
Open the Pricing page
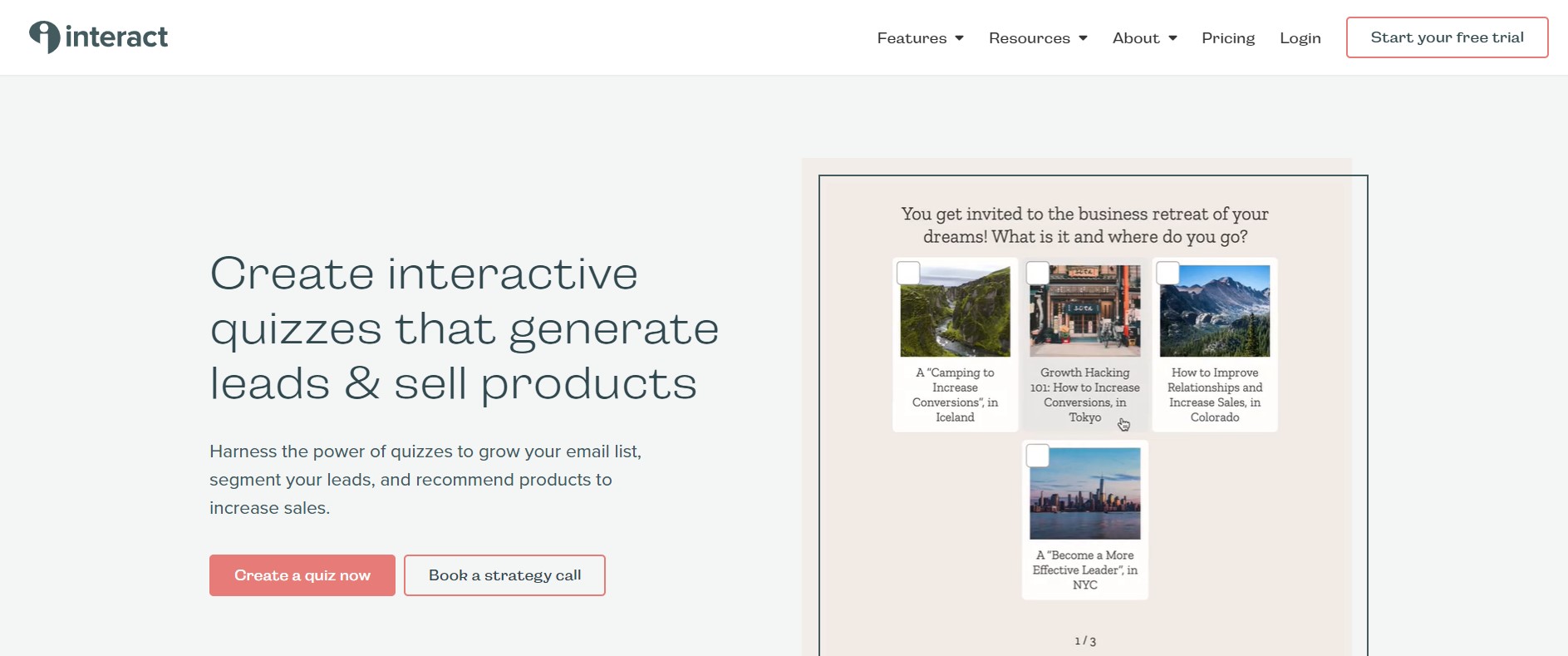pos(1228,38)
